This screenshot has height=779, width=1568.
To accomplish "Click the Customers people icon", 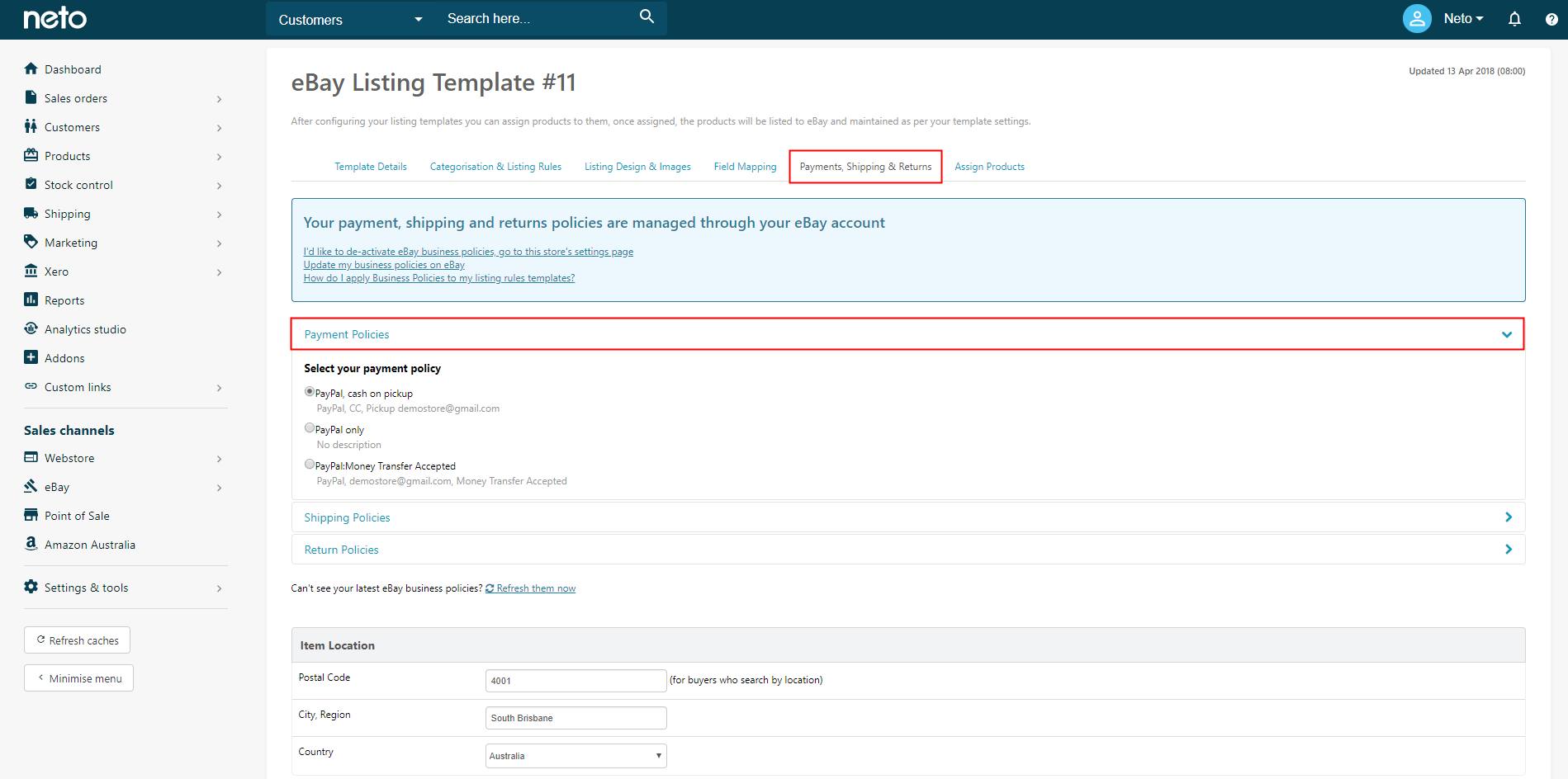I will (x=31, y=126).
